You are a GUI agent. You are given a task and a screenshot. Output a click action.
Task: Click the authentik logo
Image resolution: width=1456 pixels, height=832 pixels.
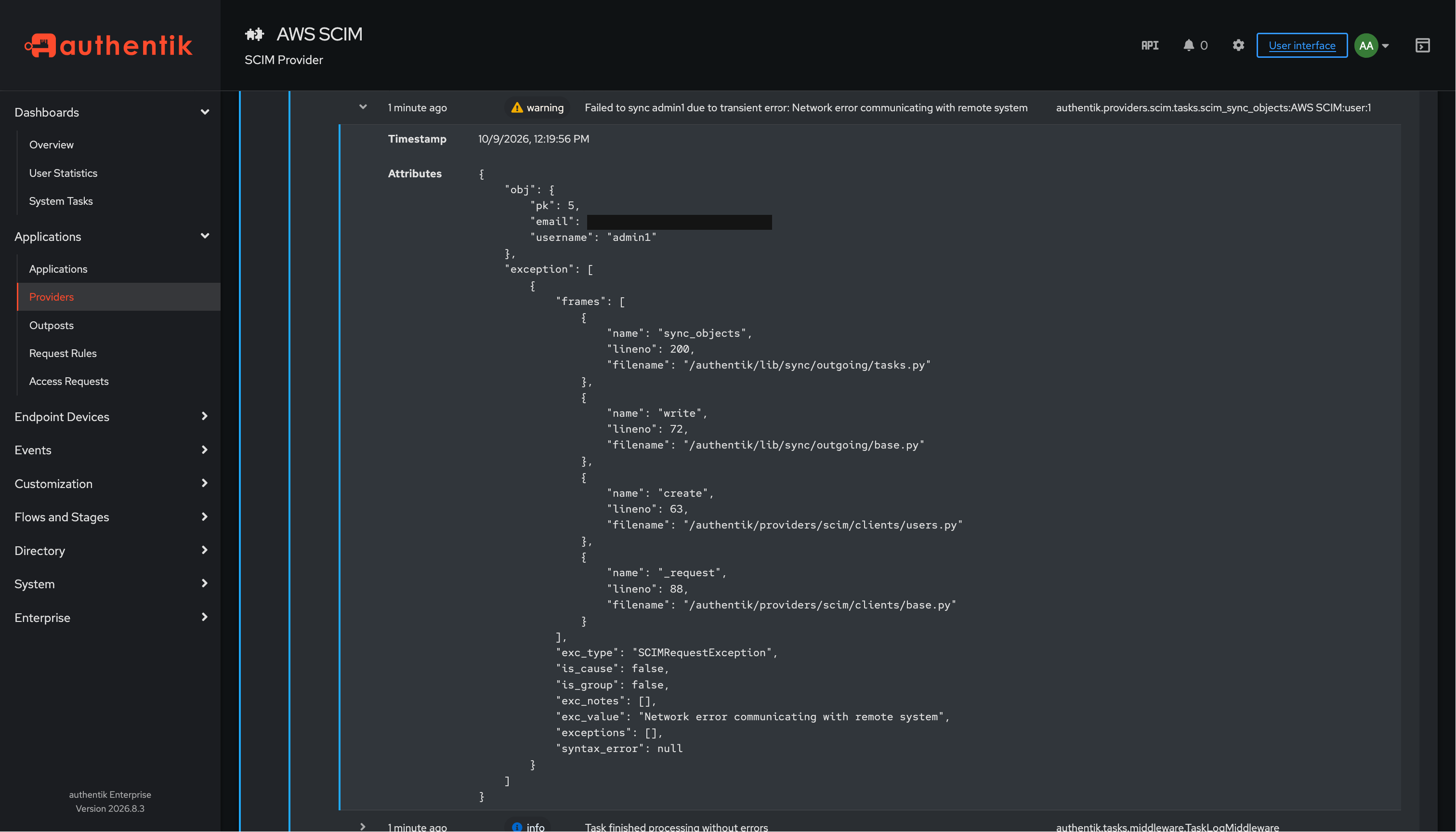(108, 45)
